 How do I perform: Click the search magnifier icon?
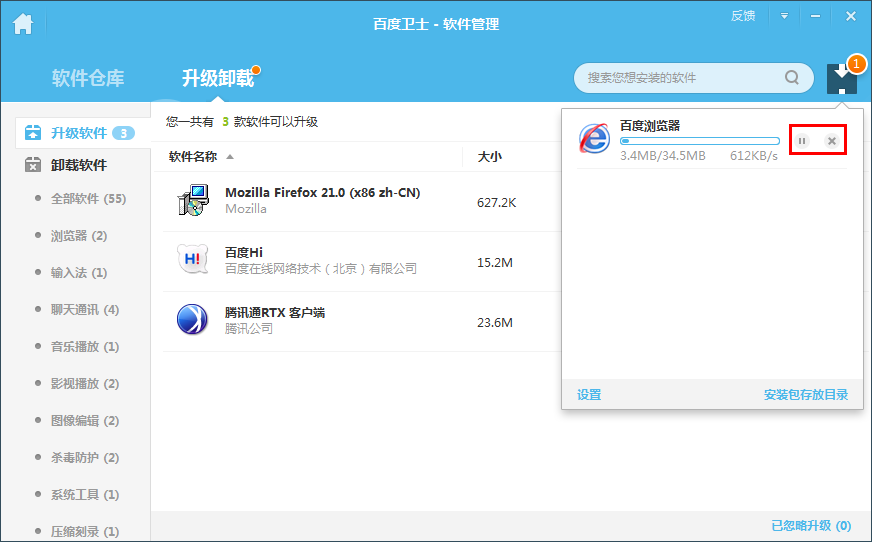(x=792, y=77)
